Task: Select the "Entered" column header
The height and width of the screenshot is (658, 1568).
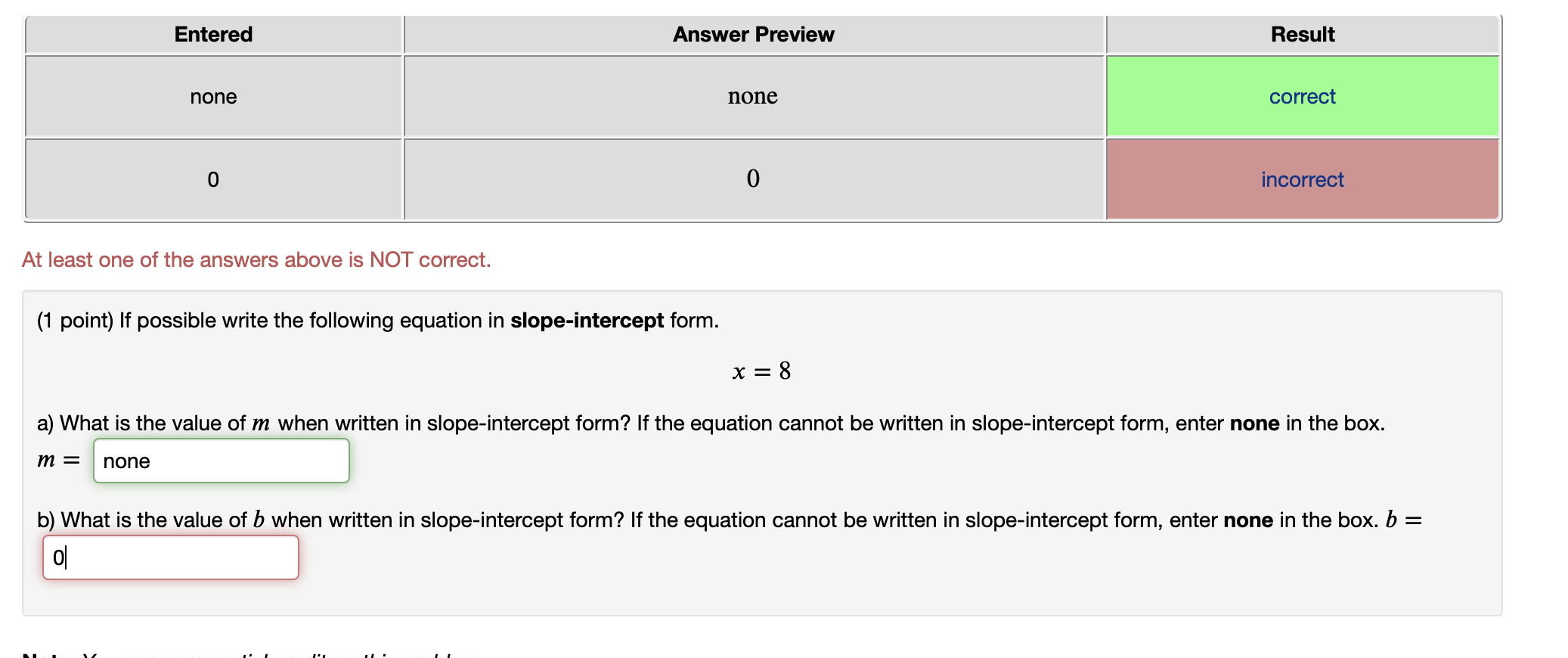Action: point(213,34)
